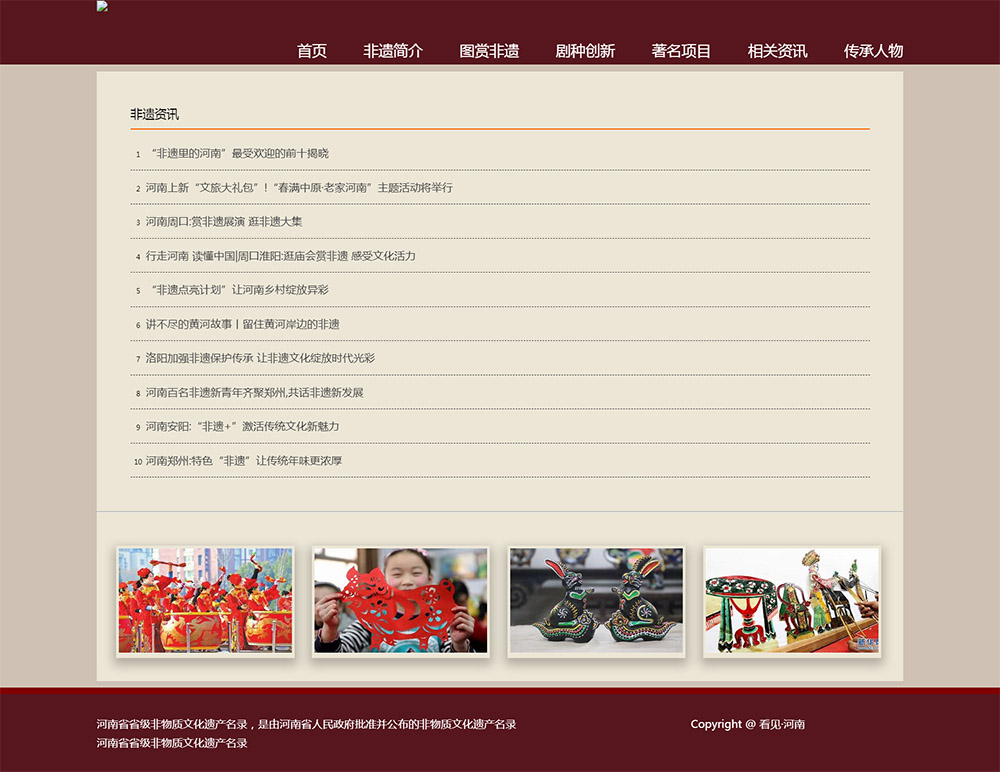
Task: Open the 相关资讯 navigation item
Action: (777, 50)
